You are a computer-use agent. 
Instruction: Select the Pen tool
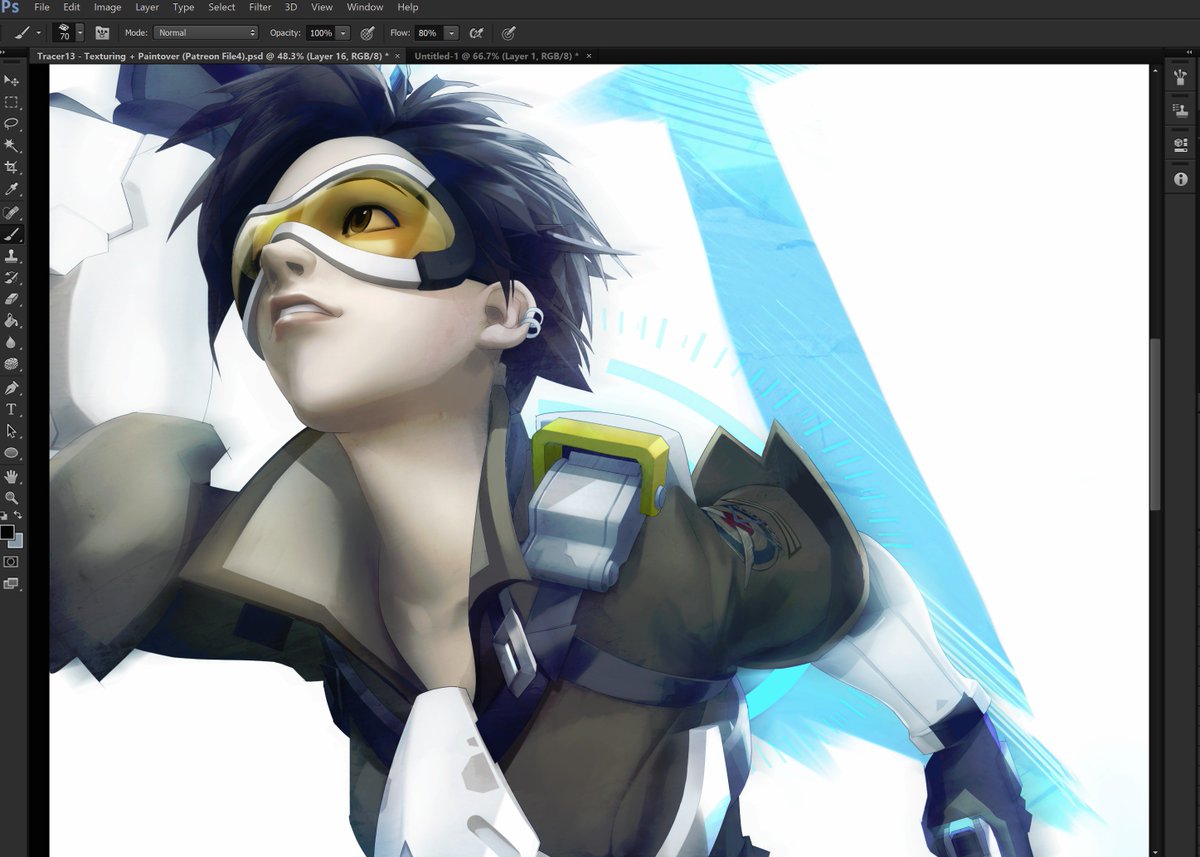12,388
